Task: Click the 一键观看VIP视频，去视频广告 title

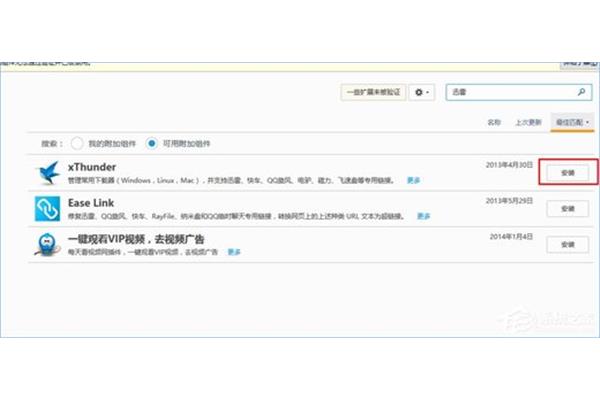Action: [x=136, y=239]
